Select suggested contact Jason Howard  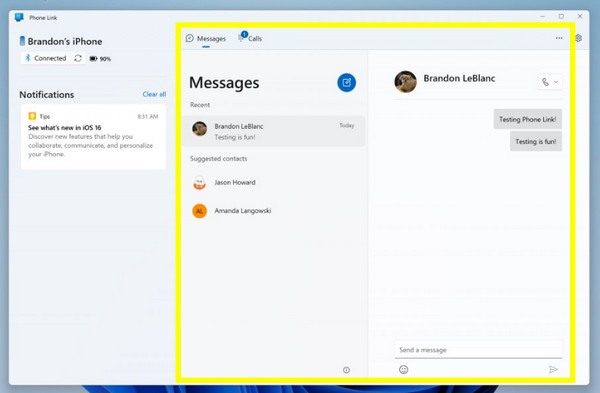273,183
